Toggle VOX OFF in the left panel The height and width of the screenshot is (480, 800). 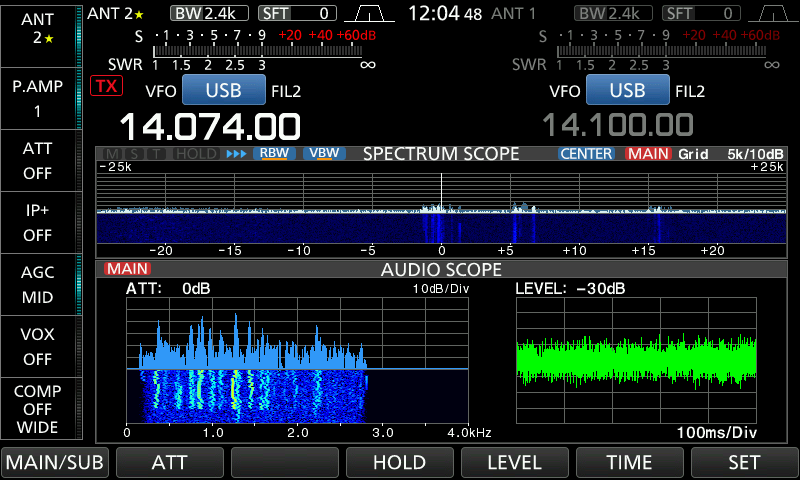coord(38,346)
